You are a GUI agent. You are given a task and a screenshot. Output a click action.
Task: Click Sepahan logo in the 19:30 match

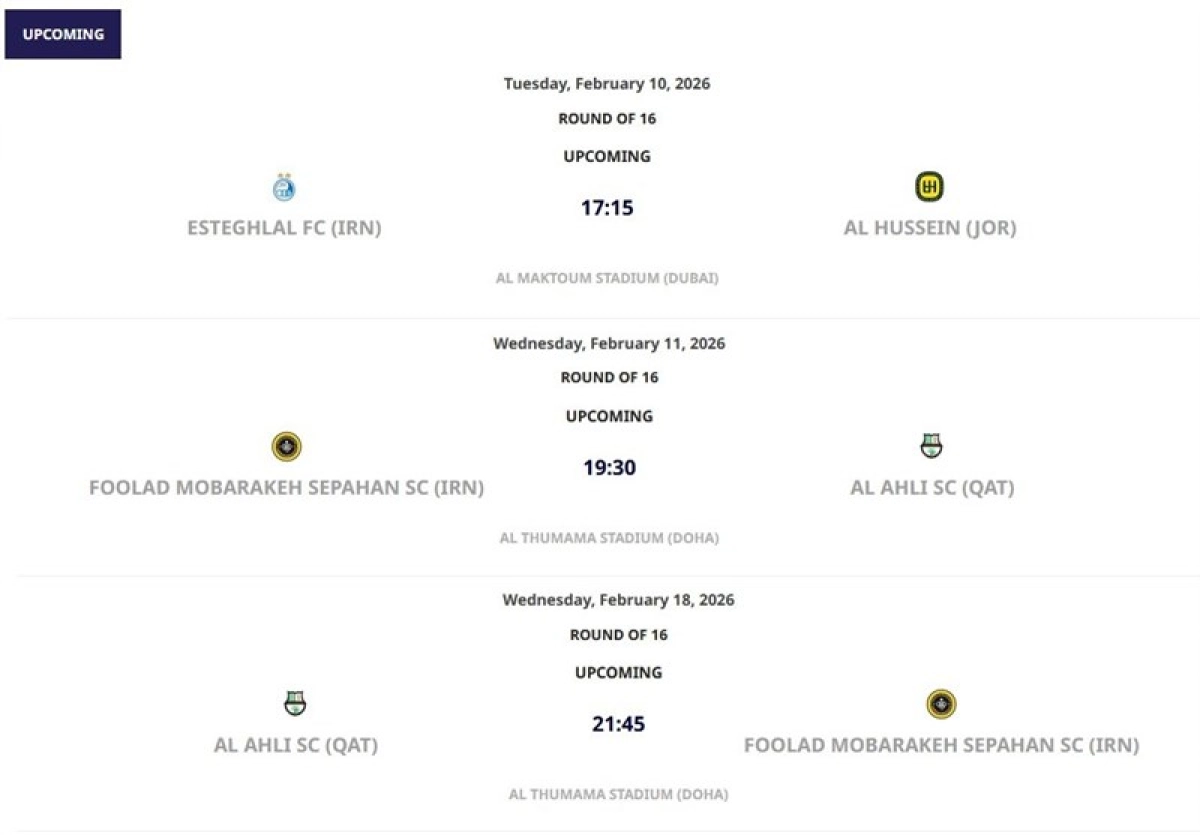(286, 447)
